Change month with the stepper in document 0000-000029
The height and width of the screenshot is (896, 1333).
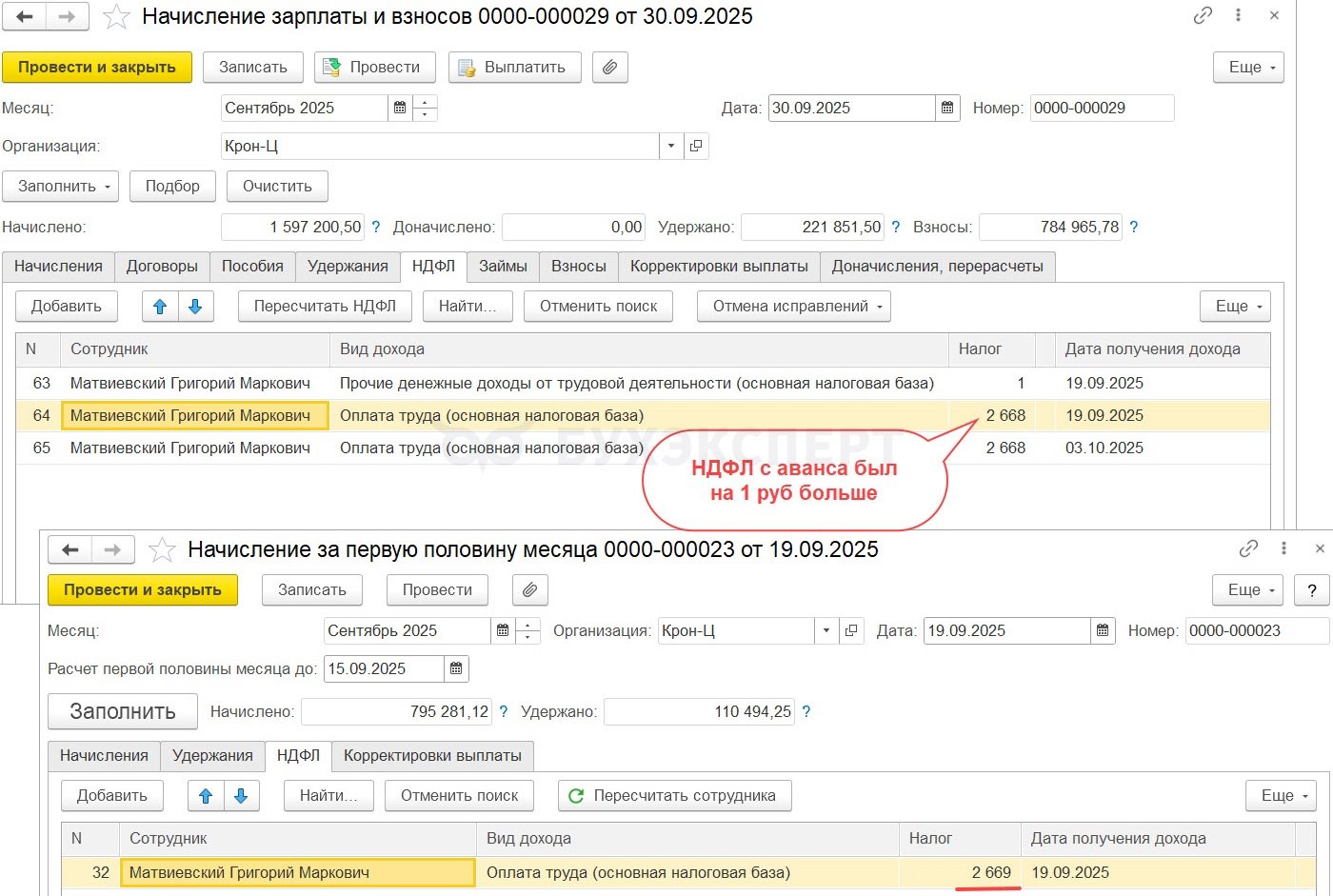(425, 108)
